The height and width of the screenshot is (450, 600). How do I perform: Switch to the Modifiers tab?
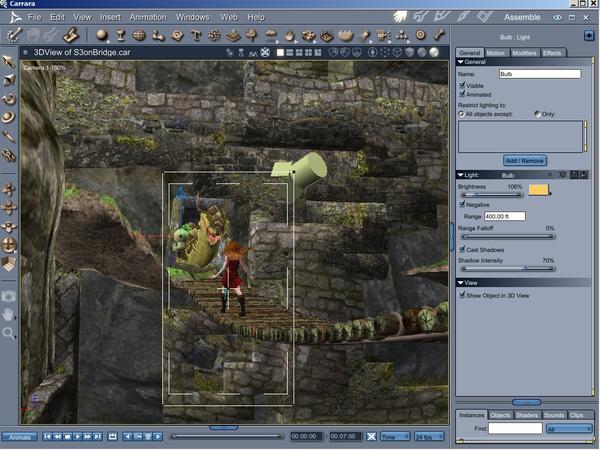tap(524, 53)
